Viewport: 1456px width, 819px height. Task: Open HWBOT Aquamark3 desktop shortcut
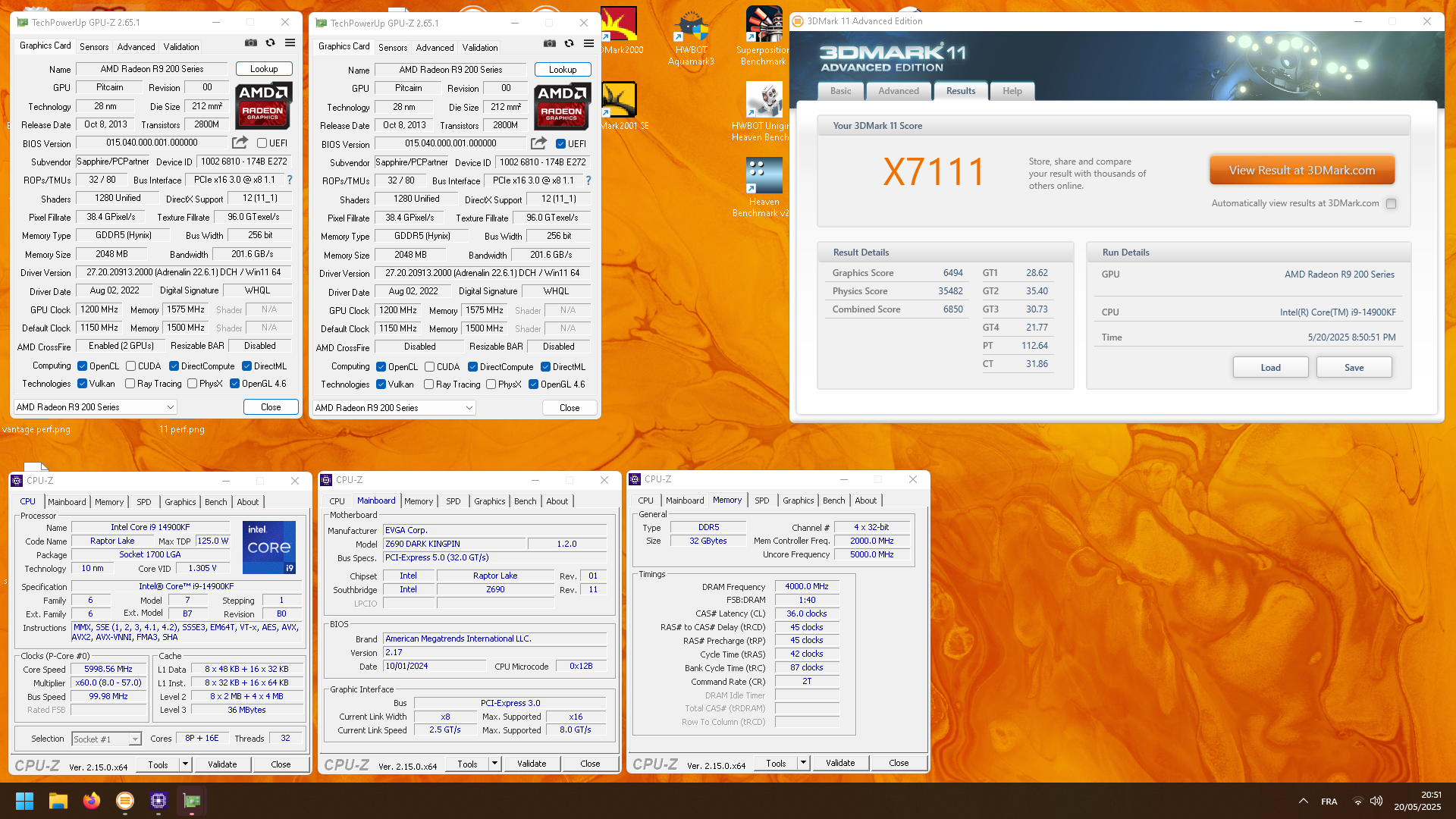pyautogui.click(x=691, y=38)
